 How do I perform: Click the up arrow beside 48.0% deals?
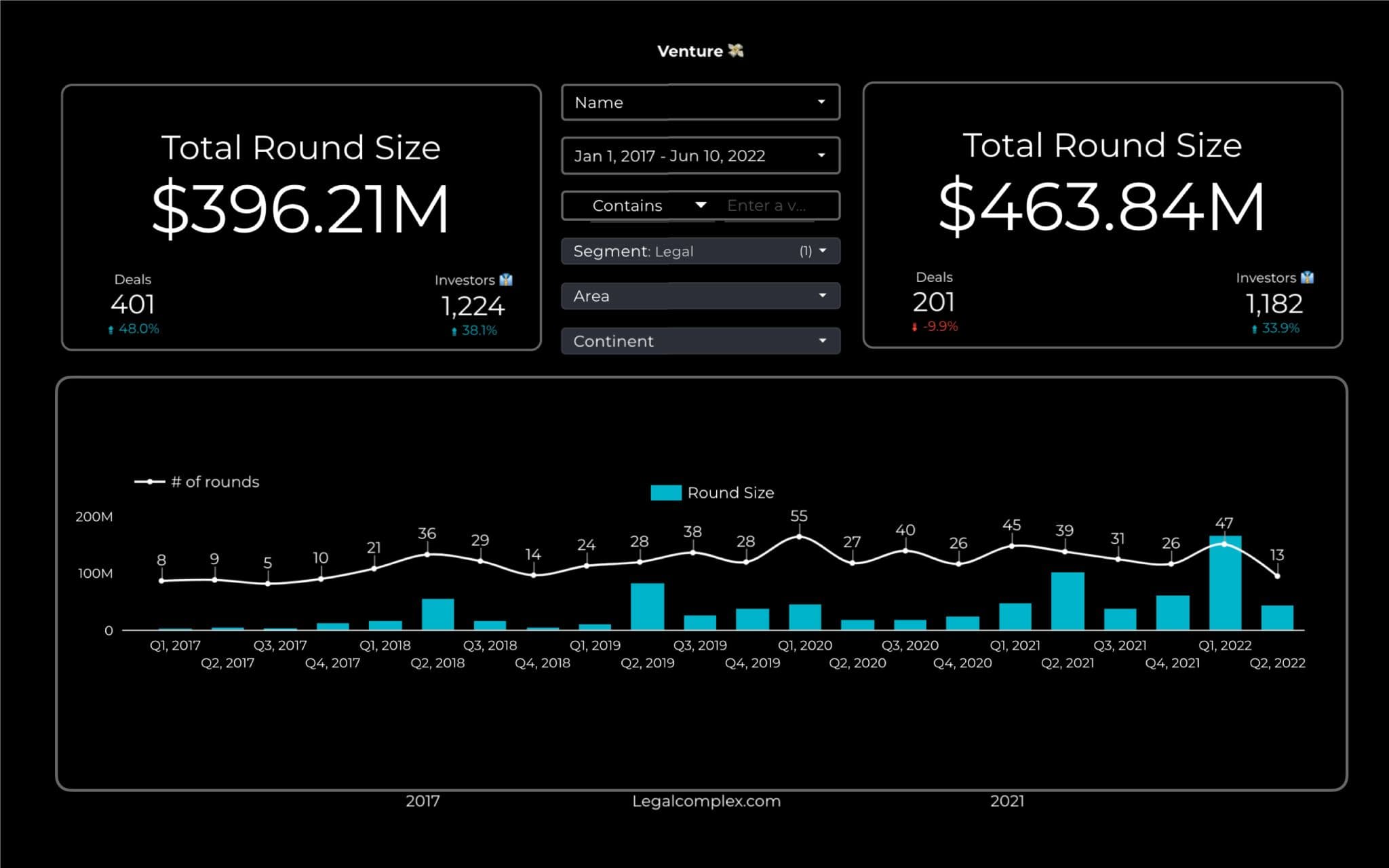111,330
